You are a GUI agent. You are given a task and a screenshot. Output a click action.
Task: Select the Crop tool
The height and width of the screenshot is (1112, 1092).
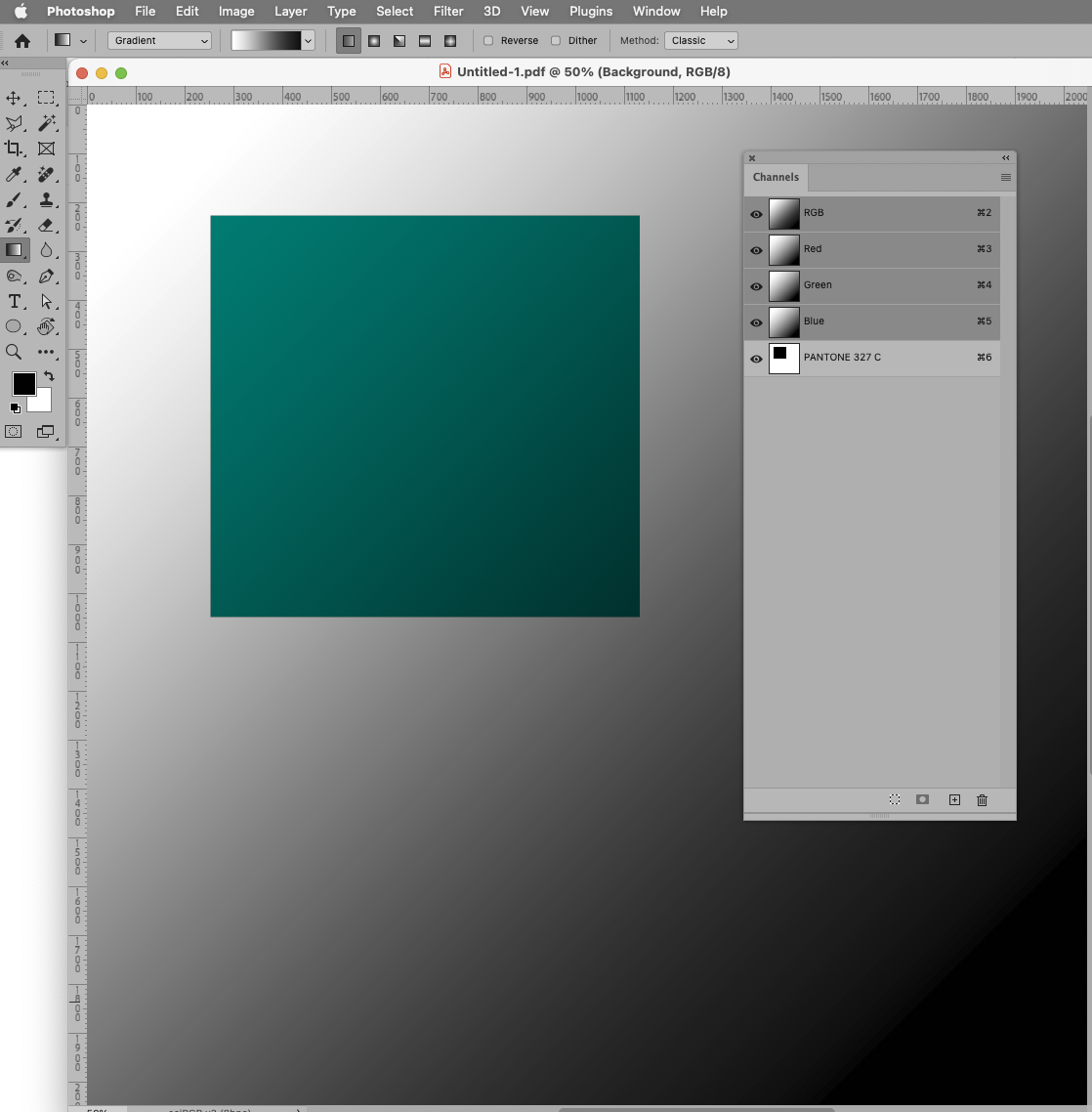coord(13,148)
